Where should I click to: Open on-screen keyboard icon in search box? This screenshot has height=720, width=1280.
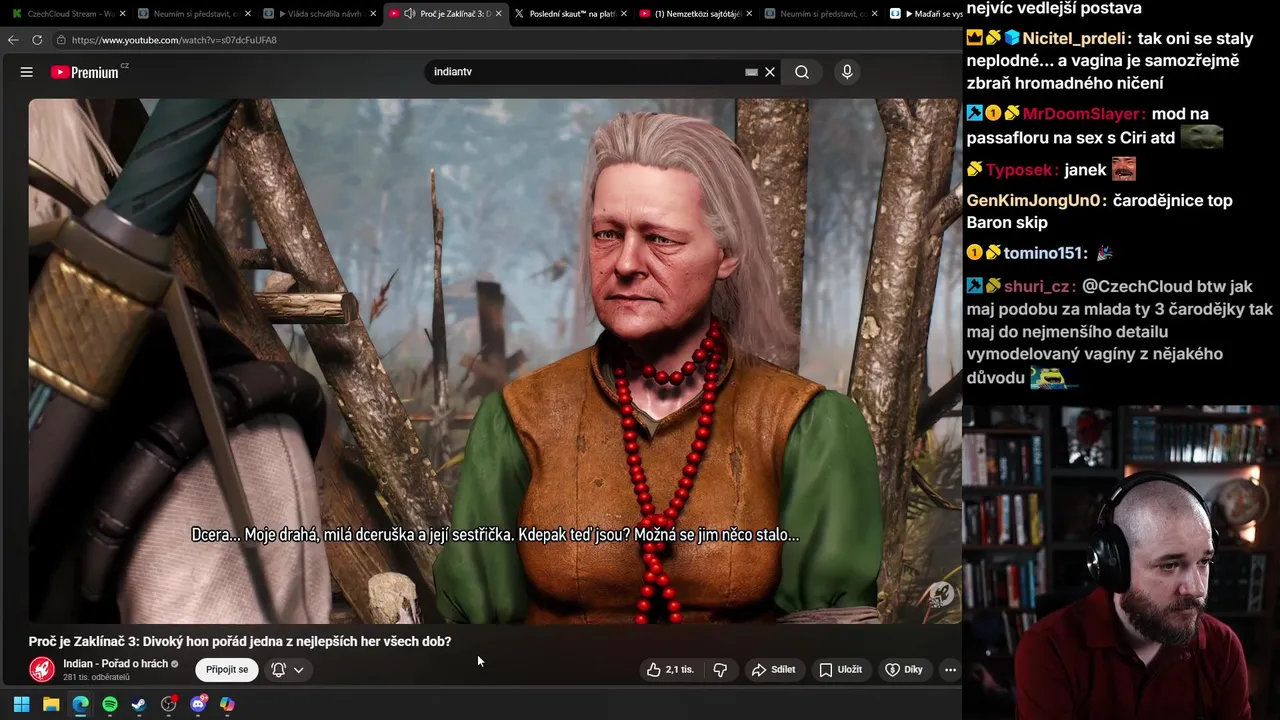(x=751, y=72)
